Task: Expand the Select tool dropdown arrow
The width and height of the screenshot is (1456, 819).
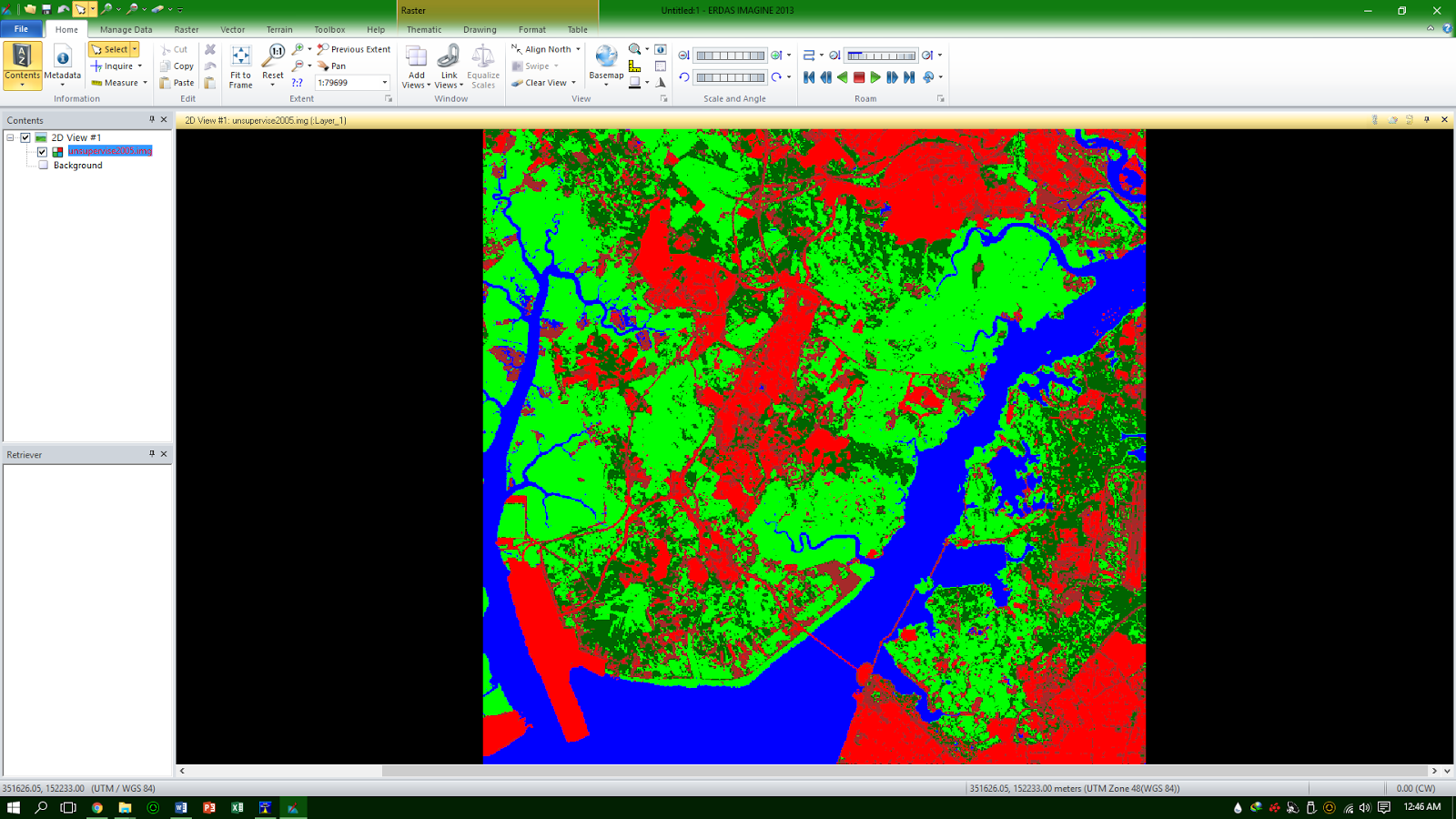Action: [x=135, y=49]
